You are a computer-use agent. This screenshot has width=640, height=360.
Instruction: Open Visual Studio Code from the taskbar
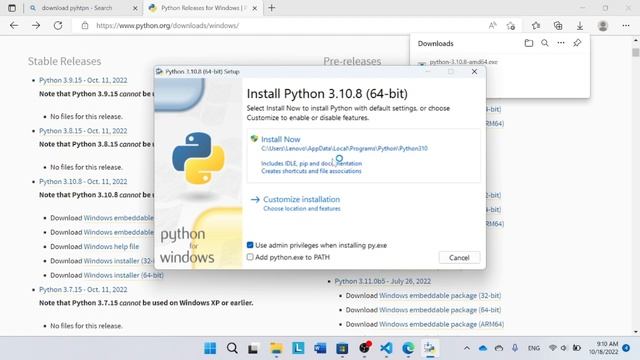point(386,348)
